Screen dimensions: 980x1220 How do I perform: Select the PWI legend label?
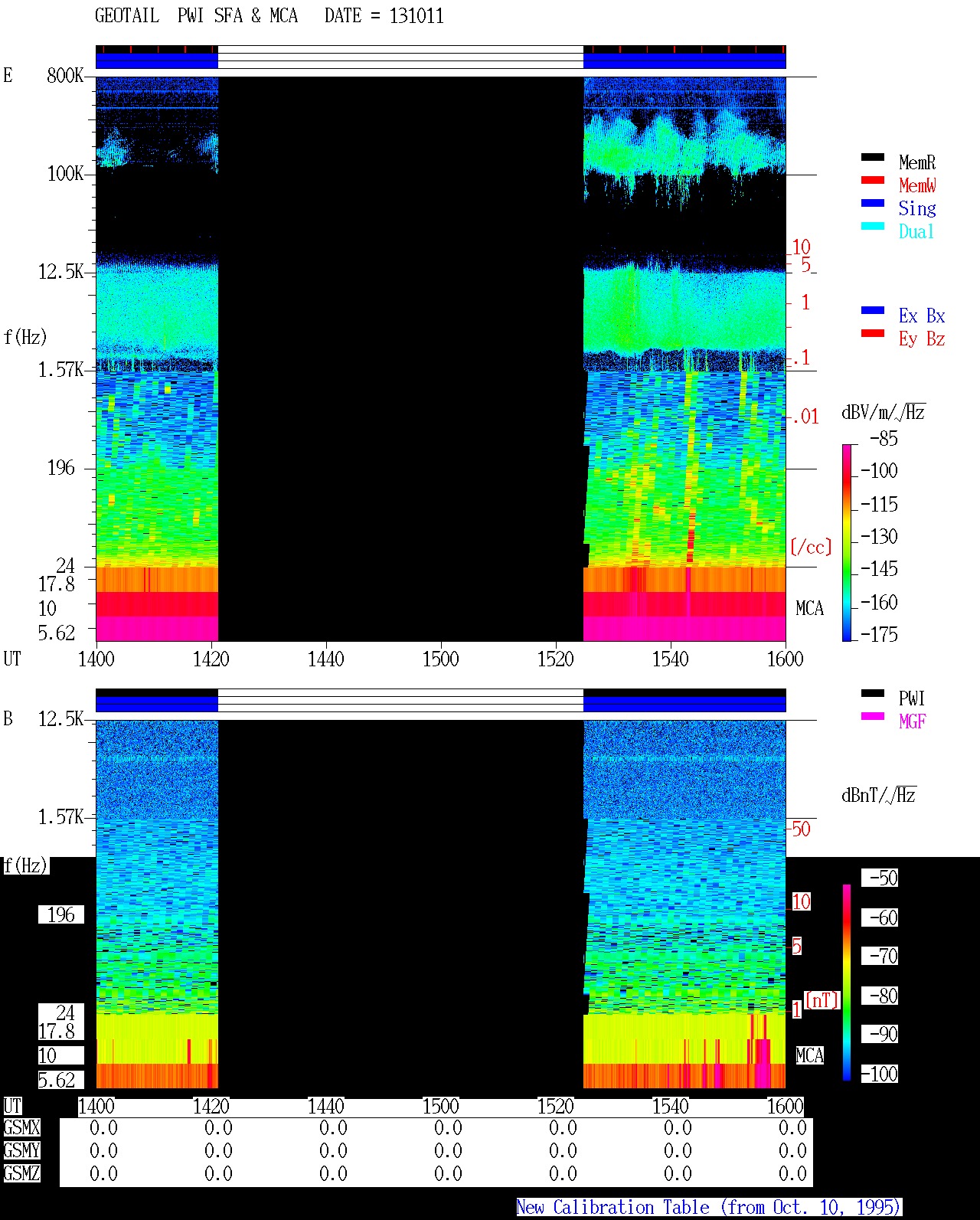912,698
